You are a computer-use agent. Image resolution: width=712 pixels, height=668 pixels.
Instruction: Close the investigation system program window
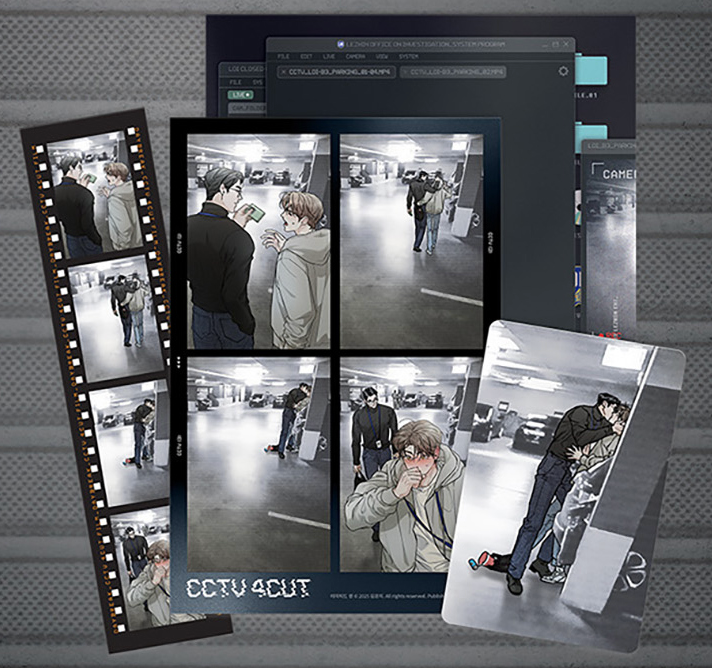566,45
